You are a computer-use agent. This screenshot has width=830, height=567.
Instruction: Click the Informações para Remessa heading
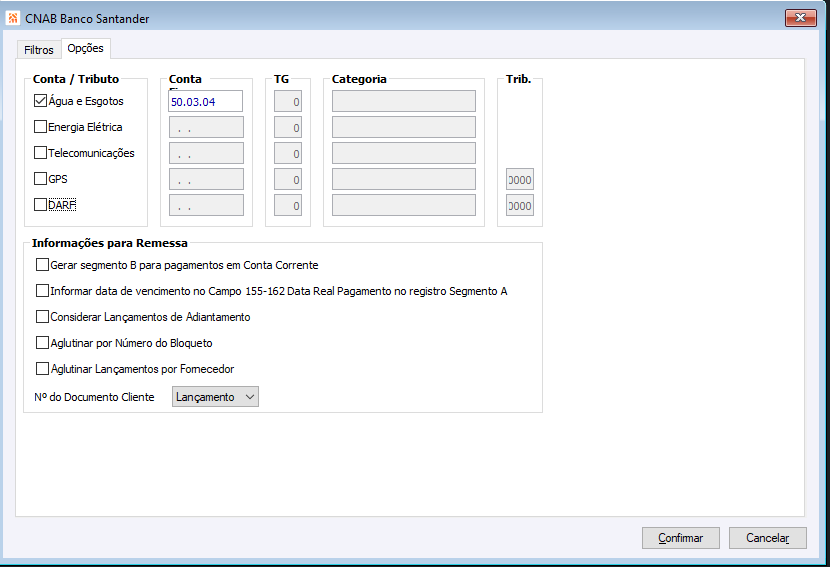coord(110,243)
